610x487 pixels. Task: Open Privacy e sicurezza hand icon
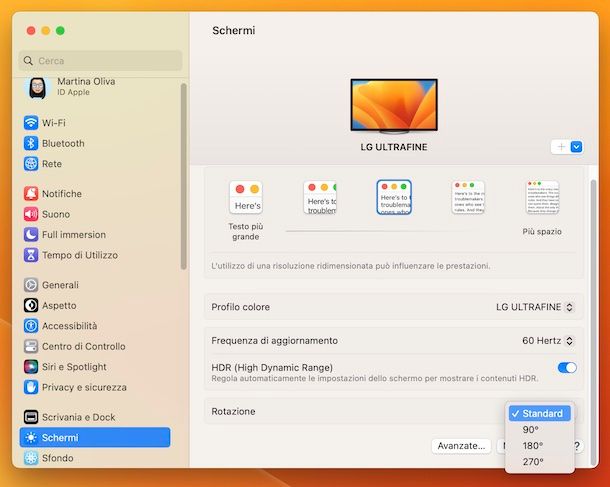click(x=31, y=387)
